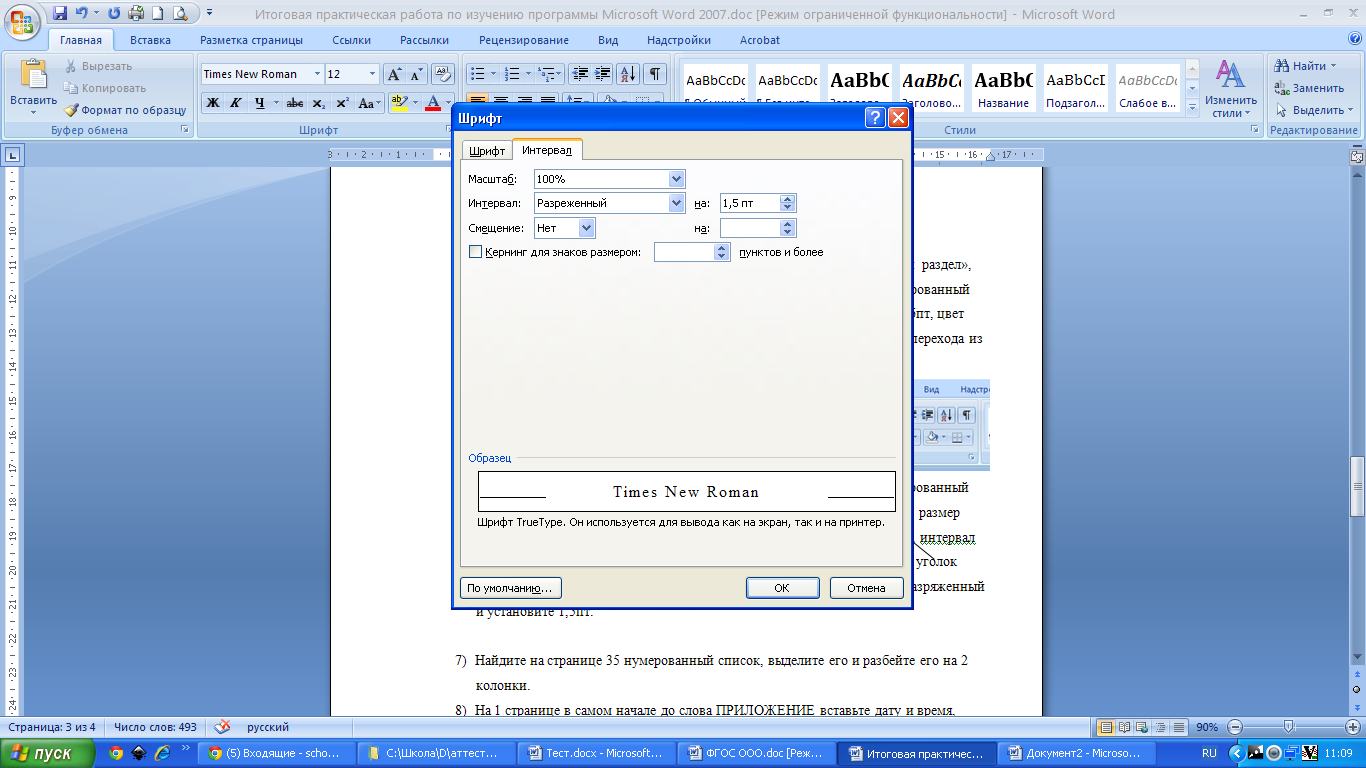1366x768 pixels.
Task: Open the Ссылки ribbon tab
Action: tap(352, 40)
